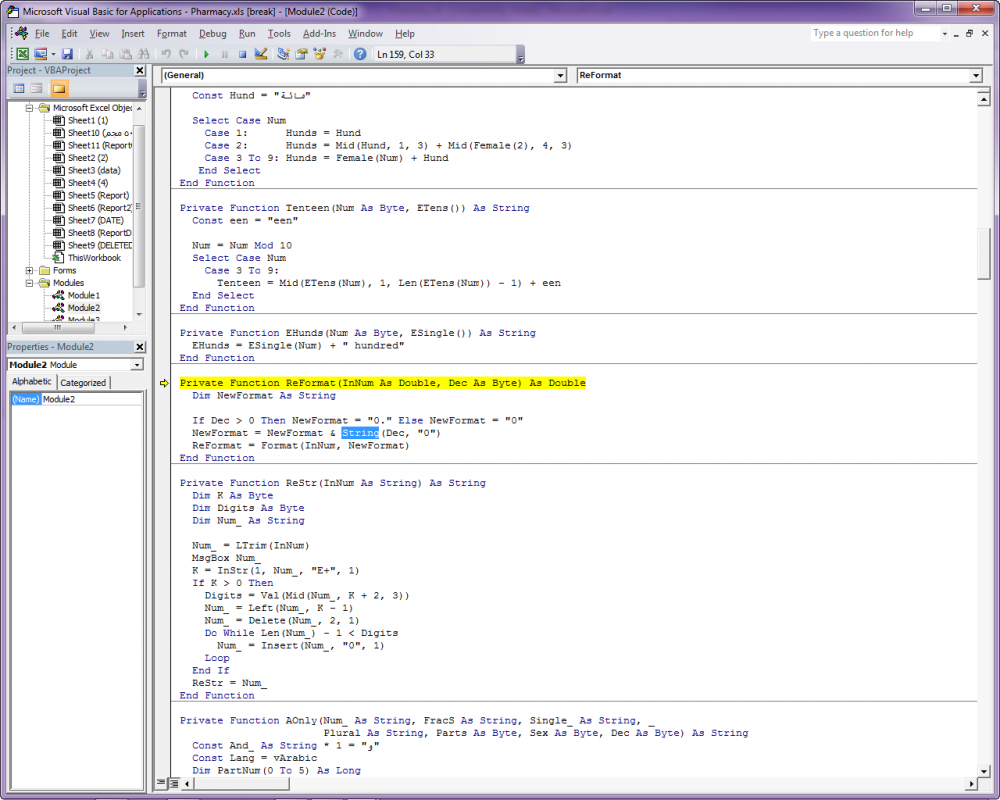Click View Code icon in Project panel
The height and width of the screenshot is (800, 1000).
[19, 88]
